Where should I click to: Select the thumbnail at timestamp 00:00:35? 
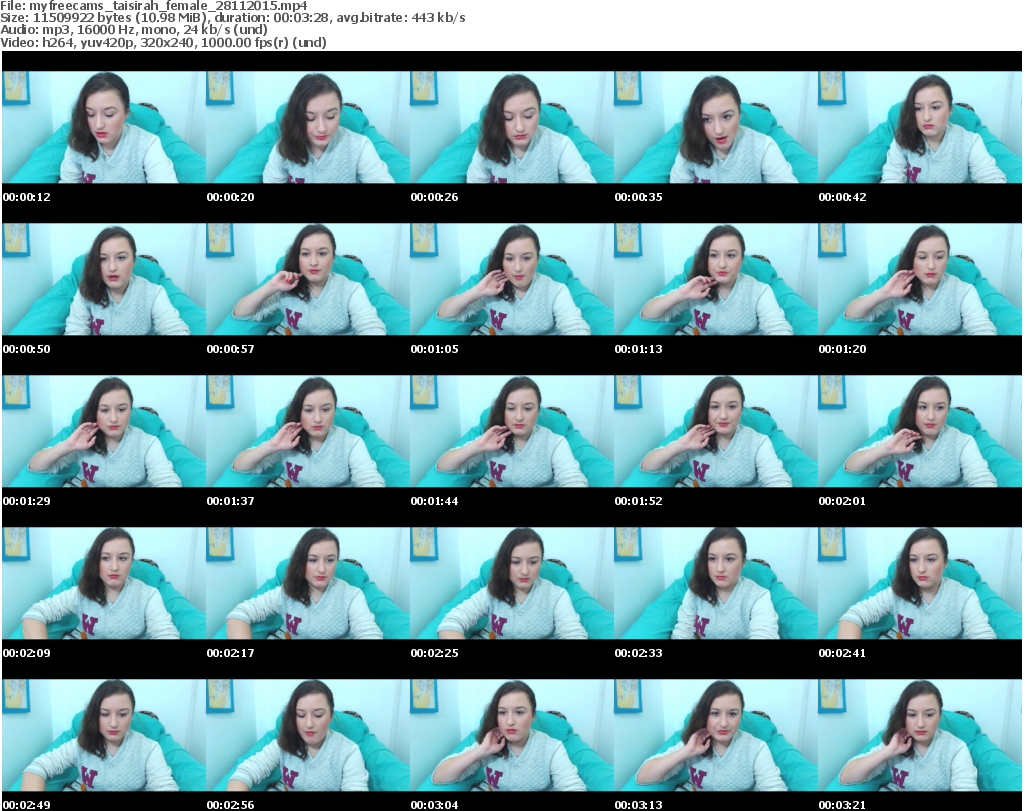(716, 127)
